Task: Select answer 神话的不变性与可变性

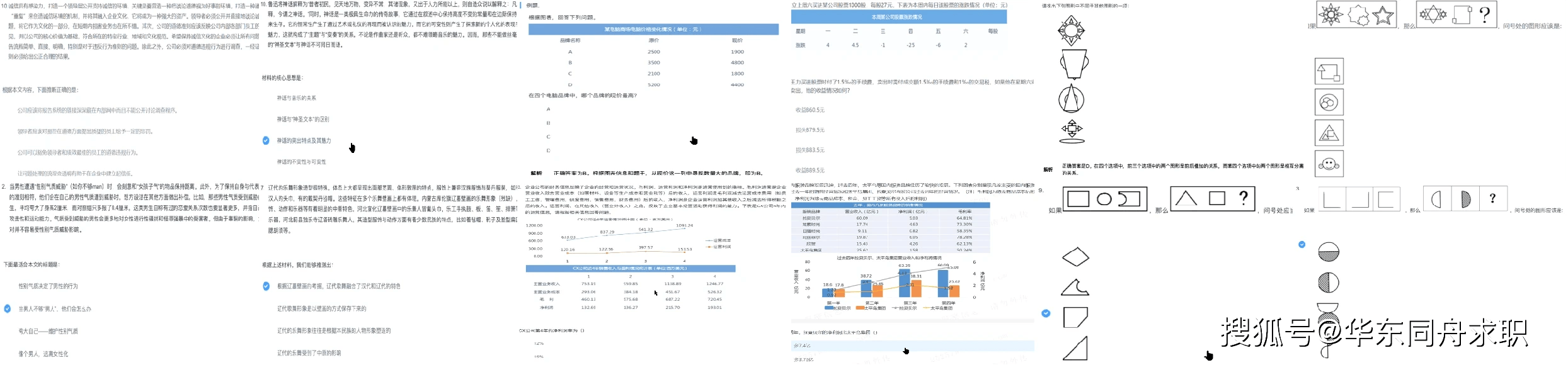Action: [x=302, y=162]
